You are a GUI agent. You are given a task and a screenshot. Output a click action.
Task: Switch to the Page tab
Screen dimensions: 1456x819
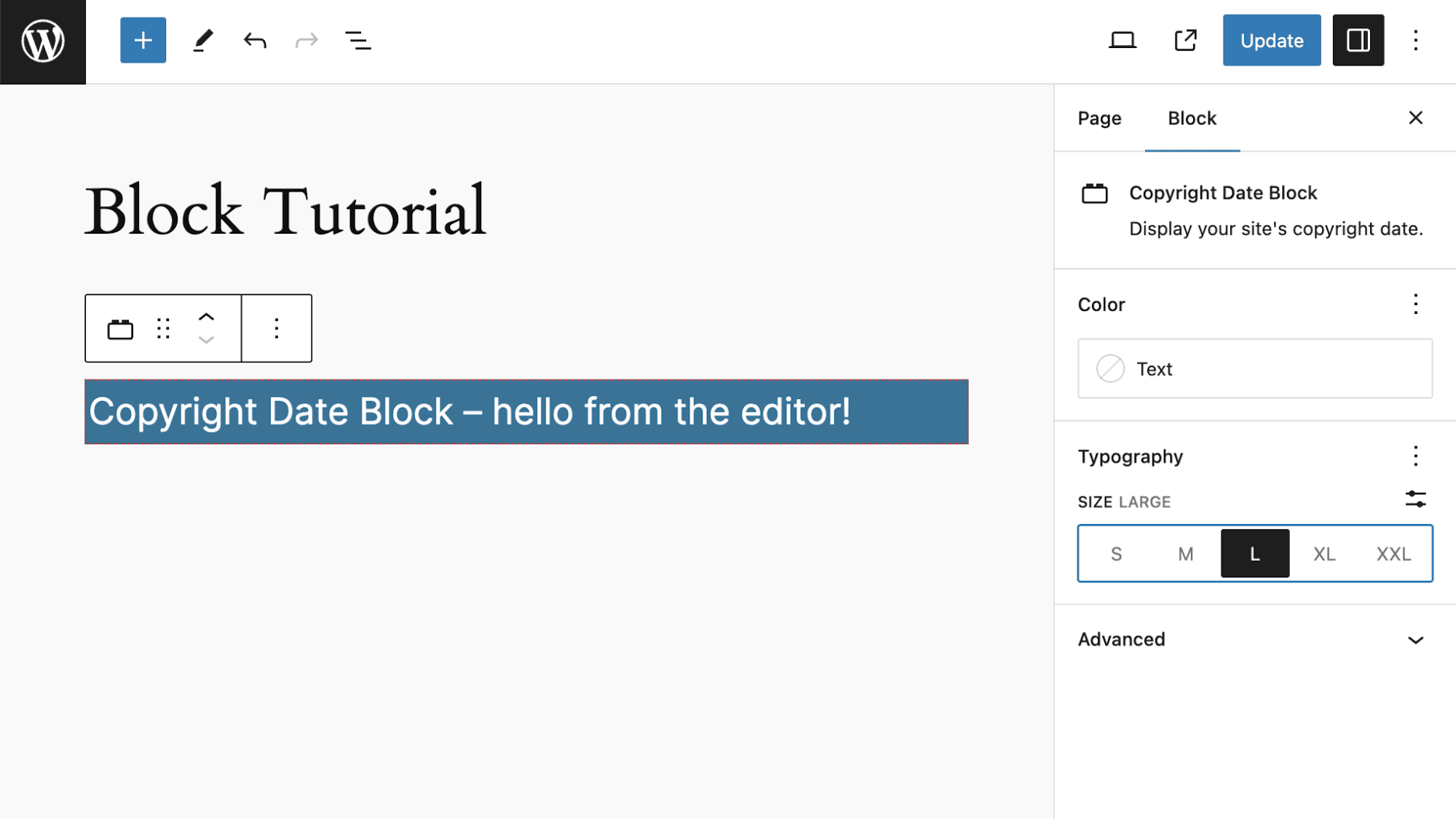pos(1099,118)
